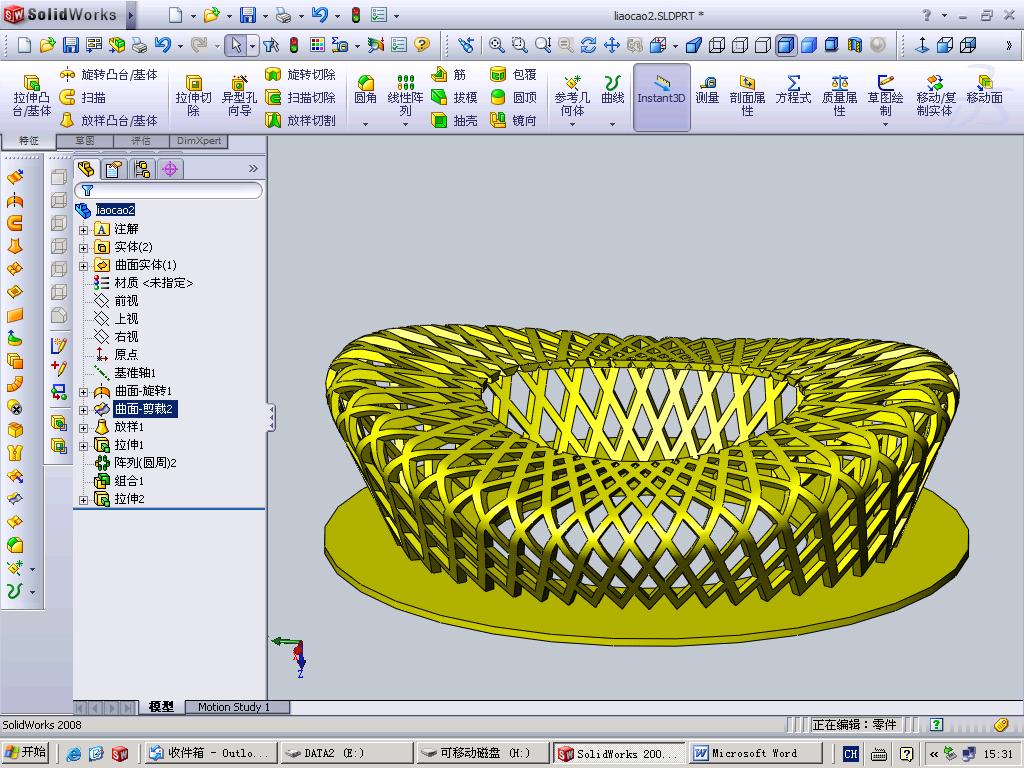
Task: Open the Reference Geometry (参考几何体) tool
Action: coord(572,96)
